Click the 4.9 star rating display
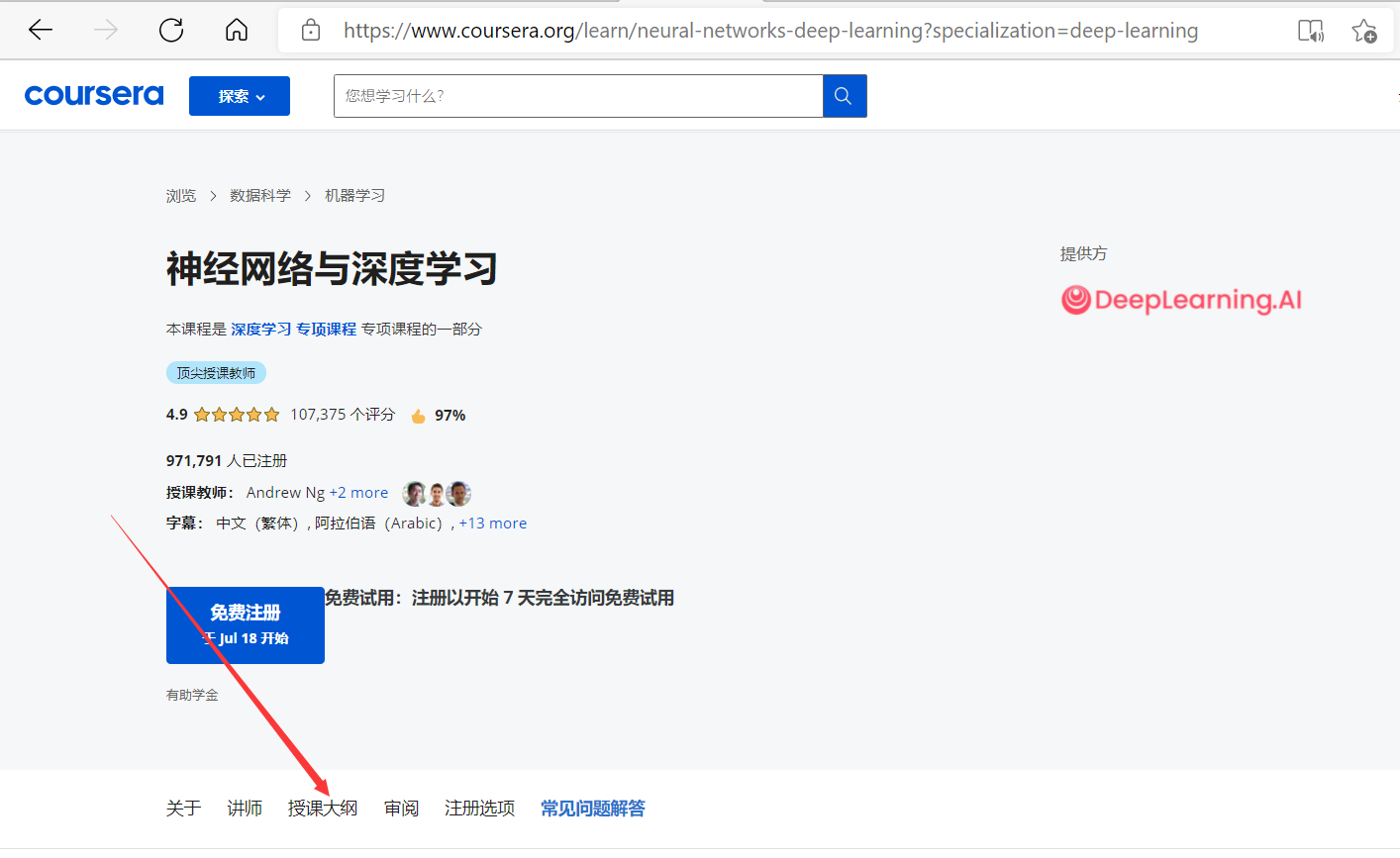The image size is (1400, 858). coord(223,414)
